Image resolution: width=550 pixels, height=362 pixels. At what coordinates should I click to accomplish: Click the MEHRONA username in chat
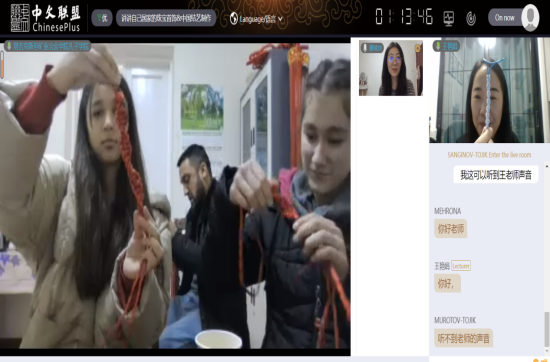(x=447, y=211)
